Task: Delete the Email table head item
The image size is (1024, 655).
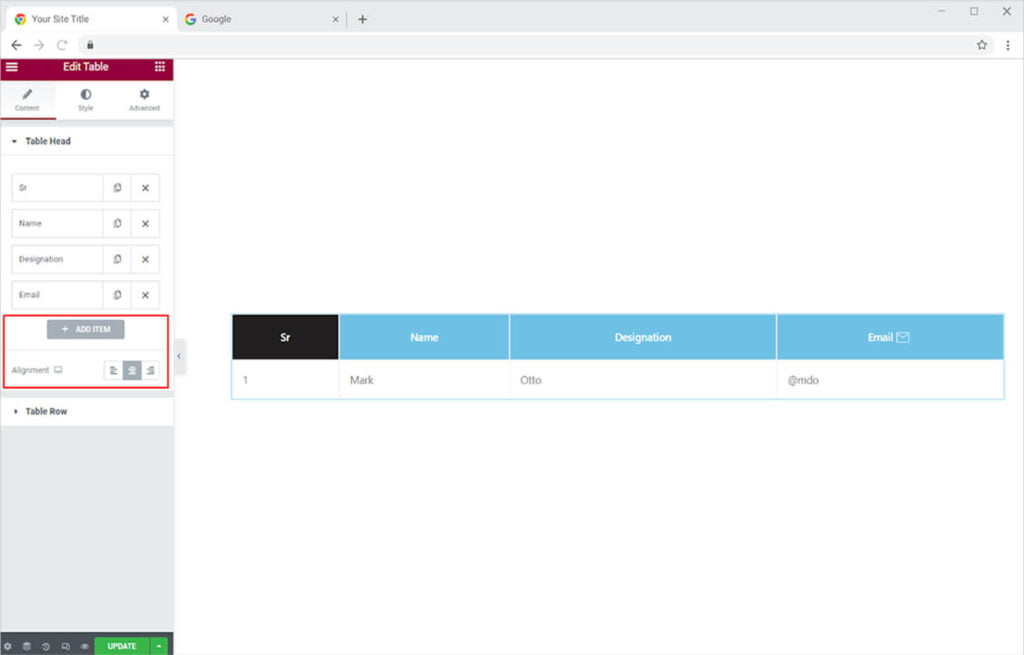Action: point(145,295)
